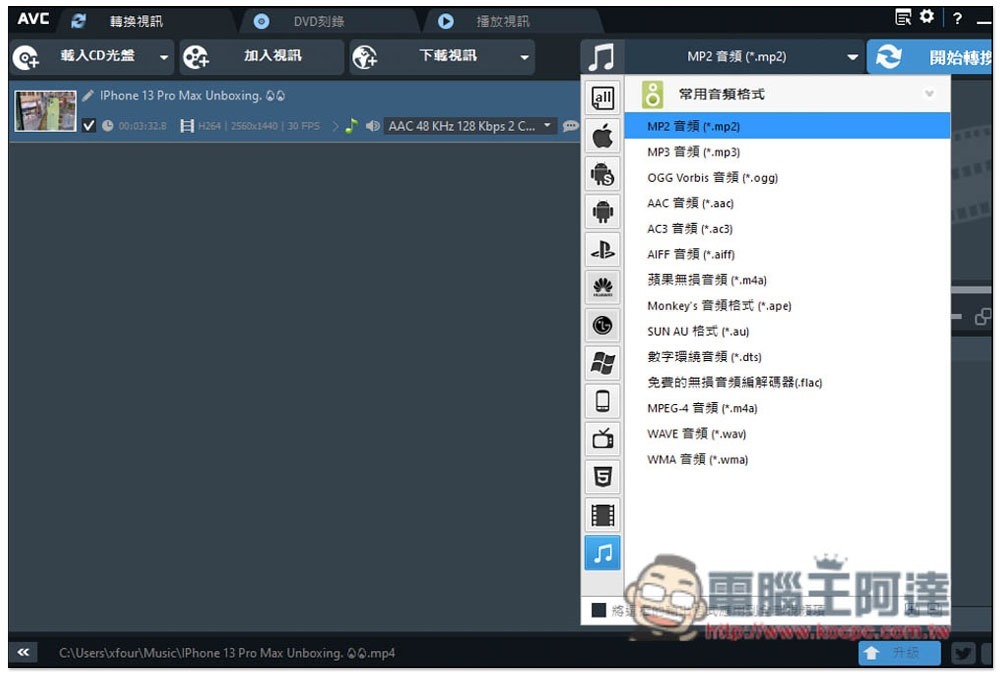Select the HTML5 format category icon
1000x675 pixels.
(x=602, y=477)
